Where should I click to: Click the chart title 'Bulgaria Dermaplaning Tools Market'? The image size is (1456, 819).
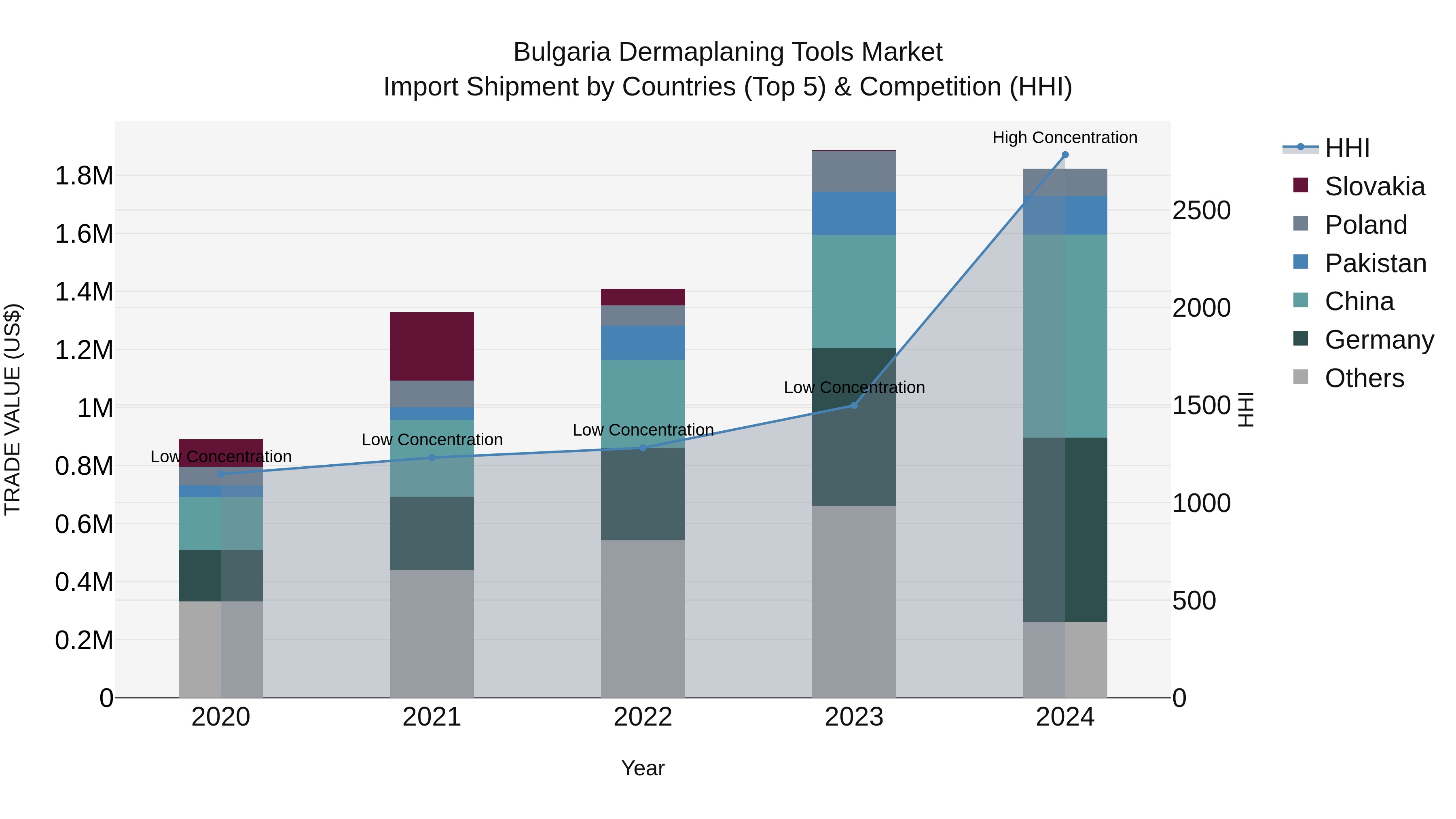(x=728, y=52)
